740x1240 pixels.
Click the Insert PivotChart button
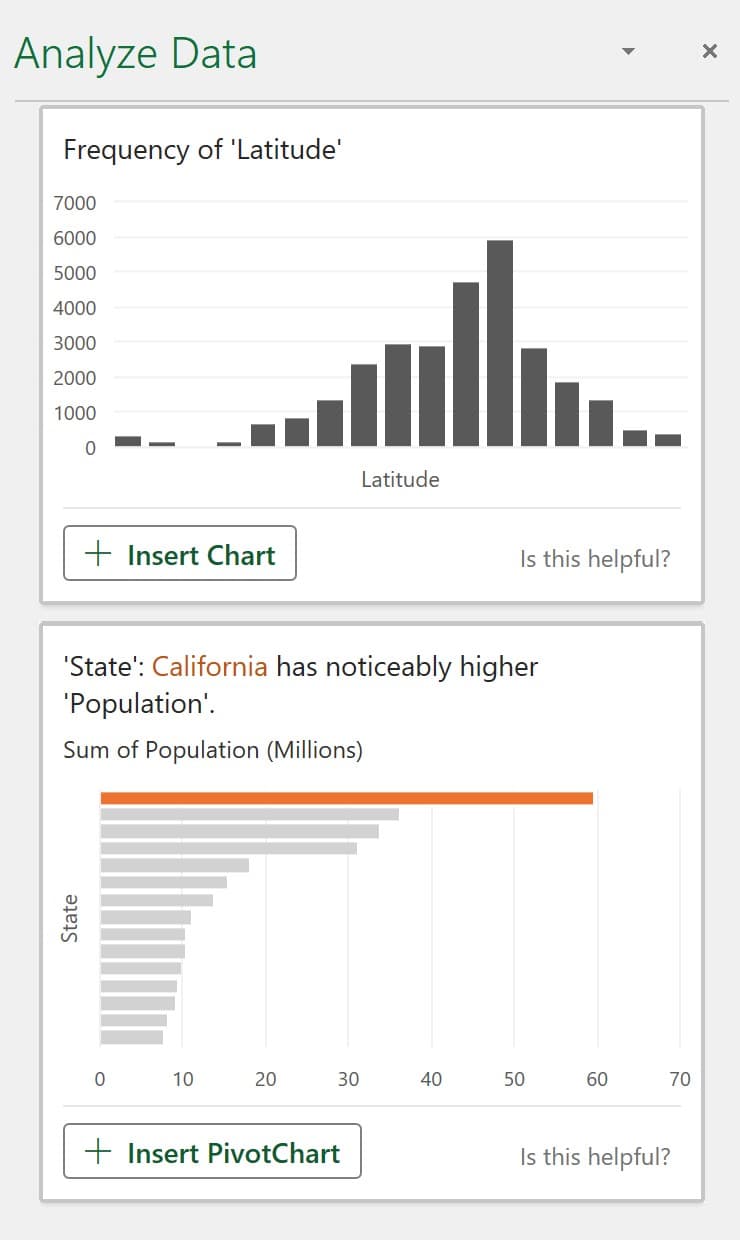tap(212, 1151)
